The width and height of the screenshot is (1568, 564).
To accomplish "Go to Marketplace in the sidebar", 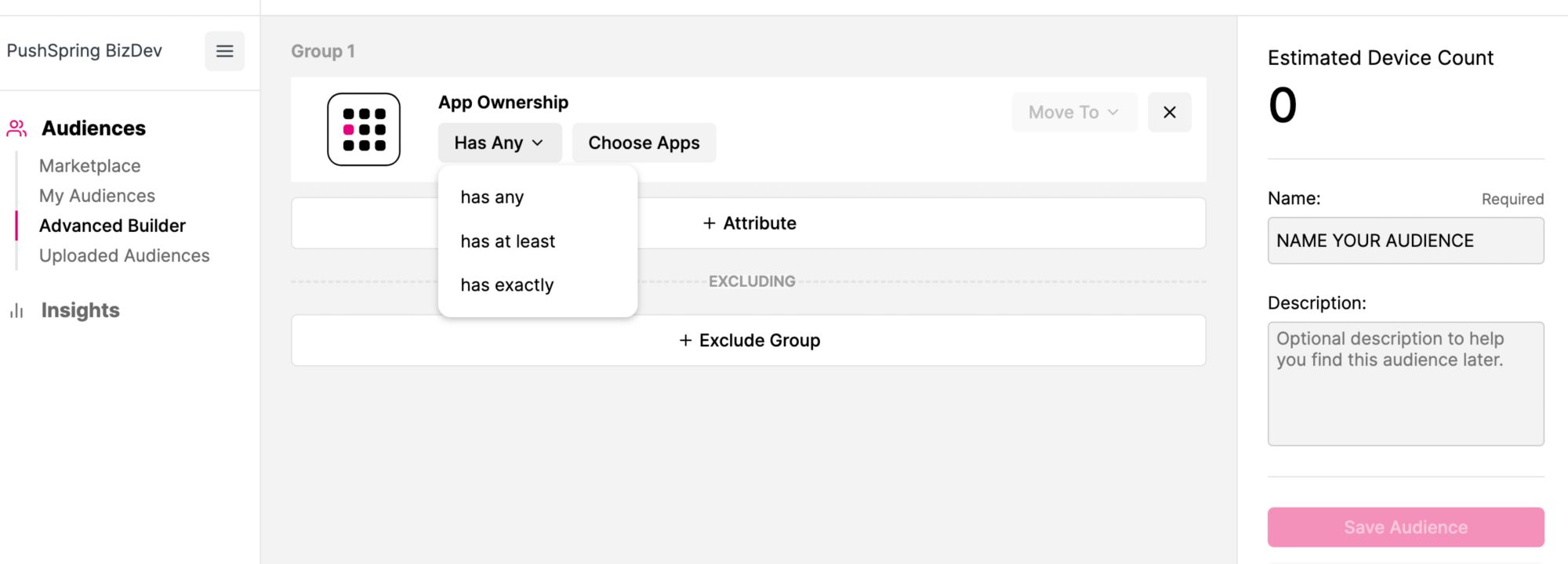I will click(90, 166).
